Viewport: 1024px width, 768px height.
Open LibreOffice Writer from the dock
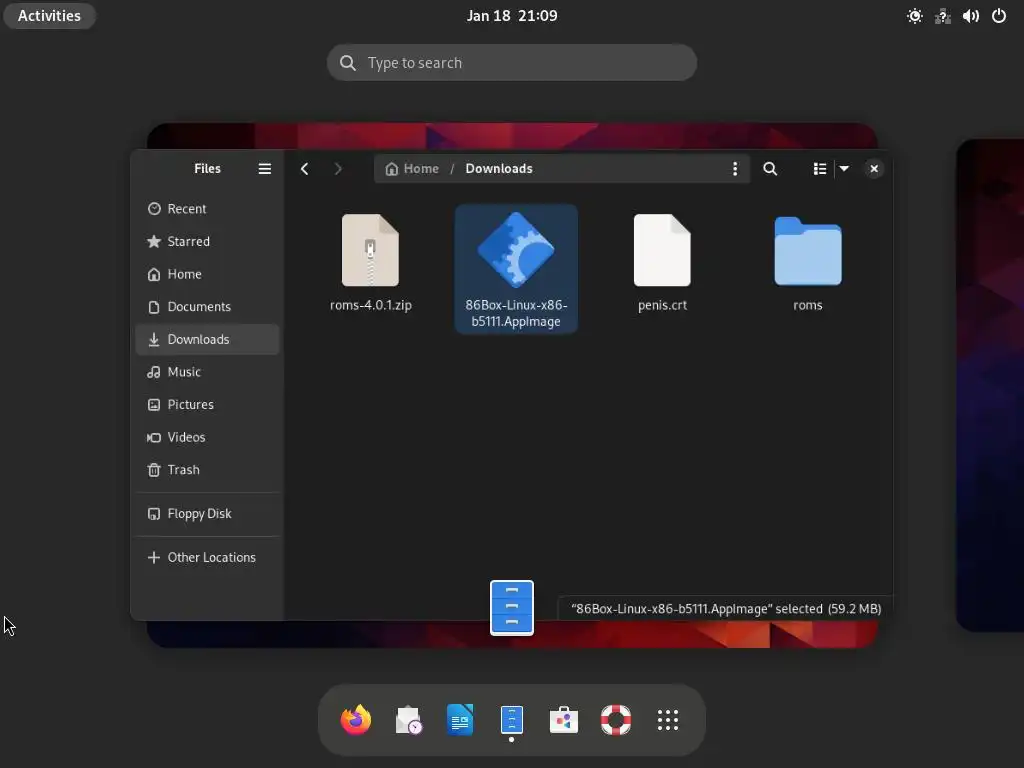(460, 720)
